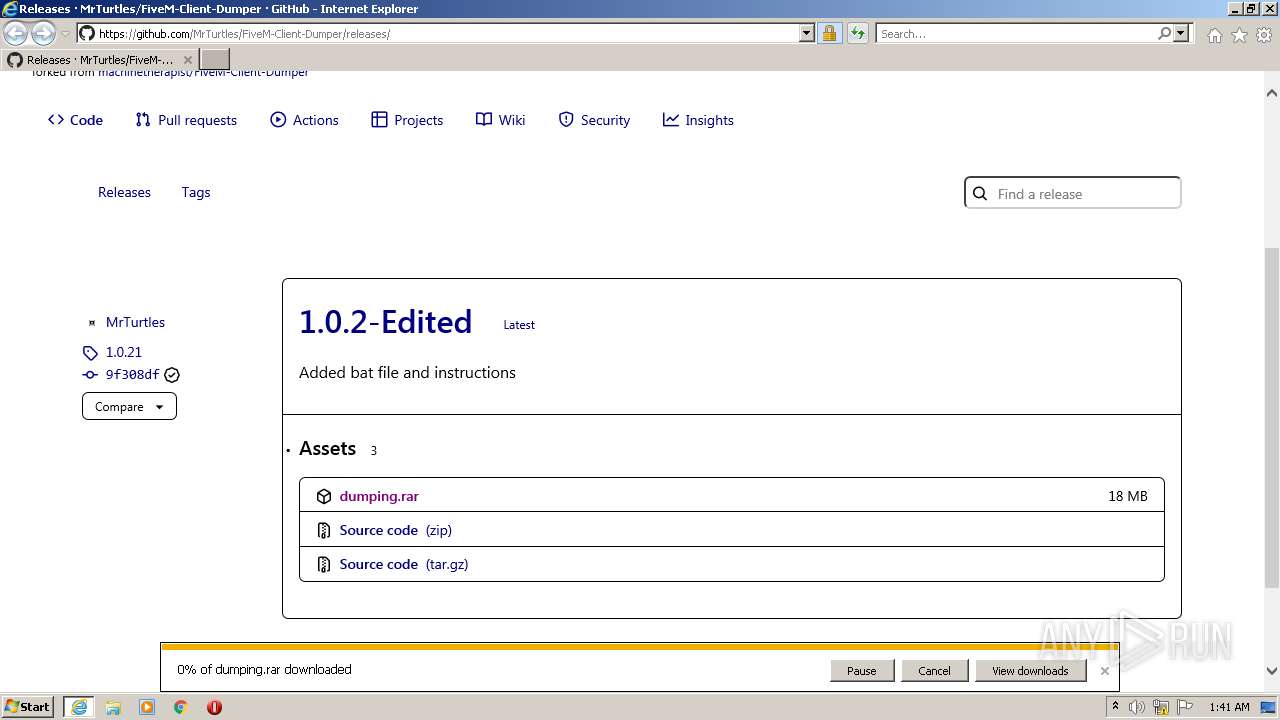Viewport: 1280px width, 720px height.
Task: Click the zip file icon beside Source code (zip)
Action: [x=323, y=530]
